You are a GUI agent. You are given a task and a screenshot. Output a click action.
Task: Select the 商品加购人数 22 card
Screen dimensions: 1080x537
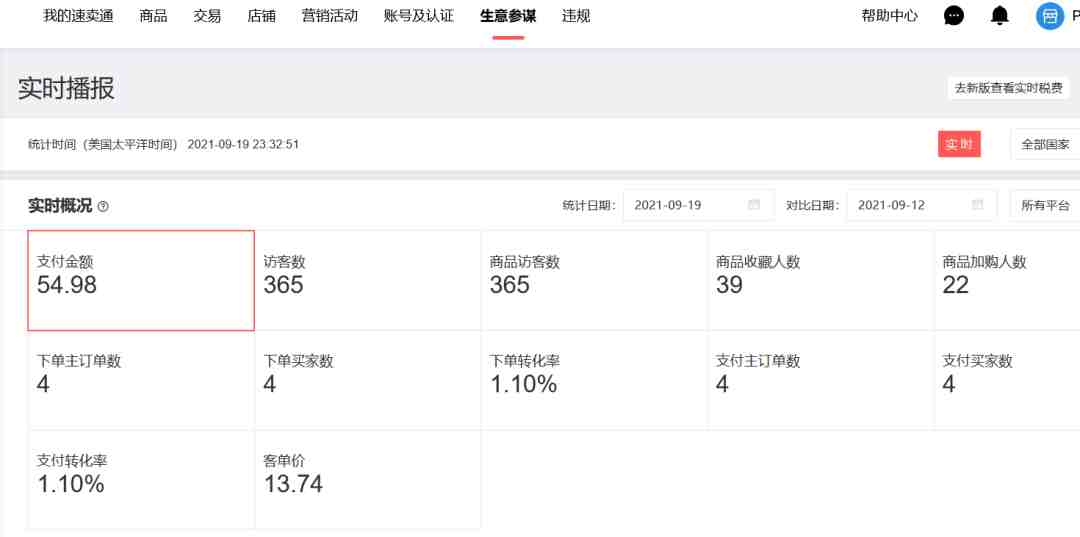pyautogui.click(x=1007, y=280)
